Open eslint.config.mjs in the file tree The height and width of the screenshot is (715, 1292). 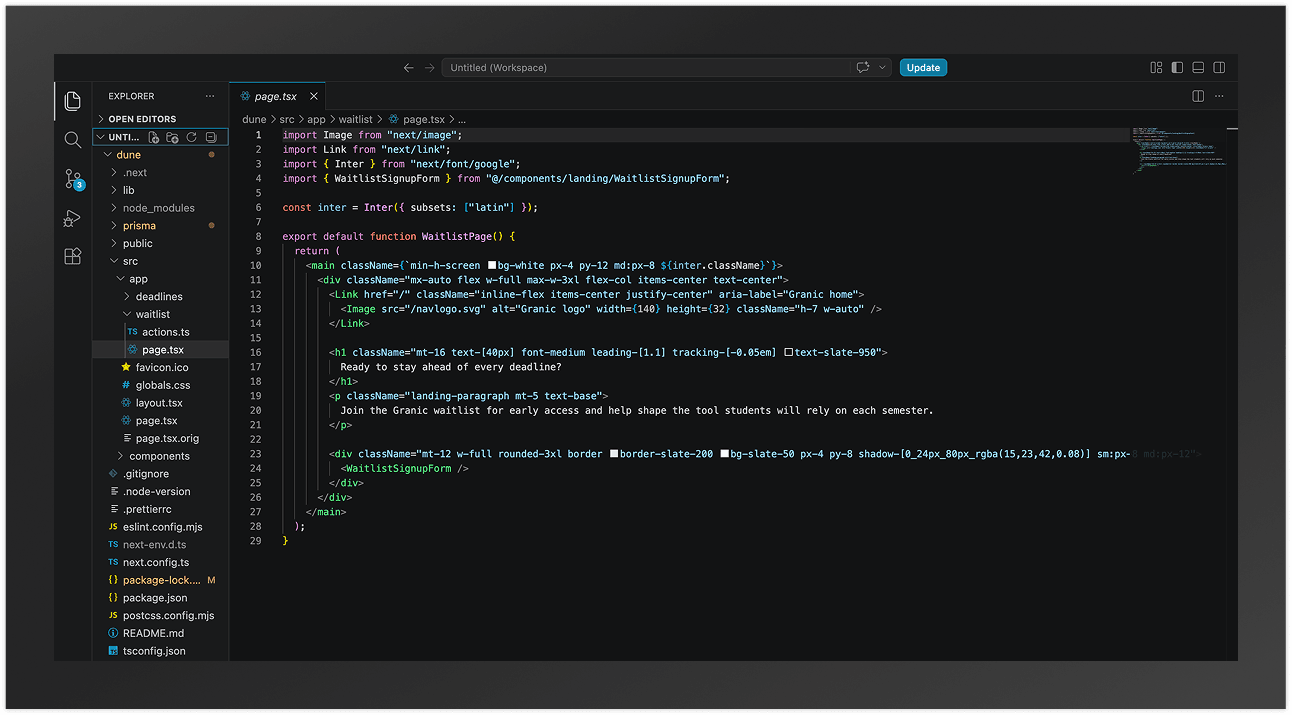click(160, 527)
